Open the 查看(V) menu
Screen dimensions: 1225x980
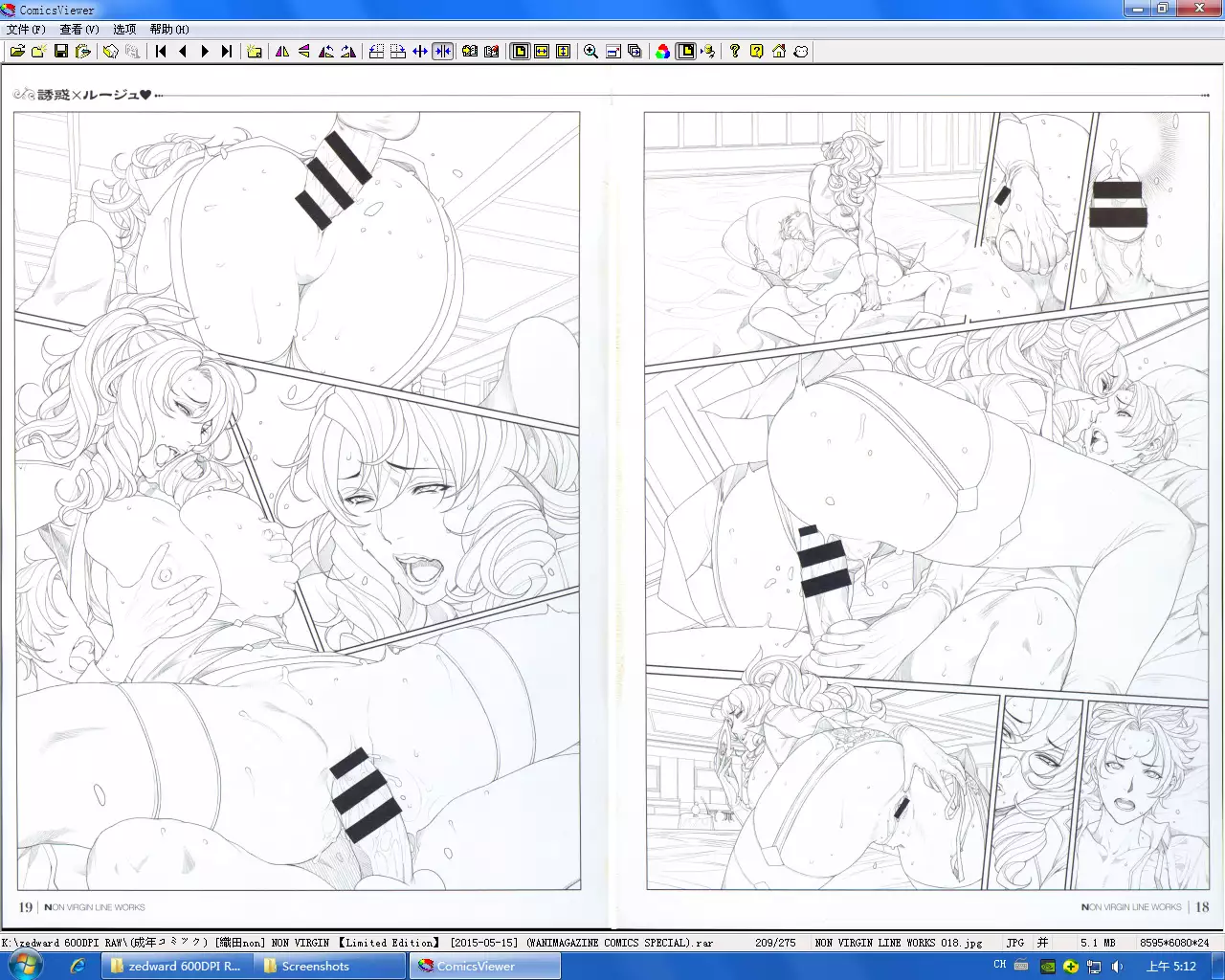click(x=79, y=30)
